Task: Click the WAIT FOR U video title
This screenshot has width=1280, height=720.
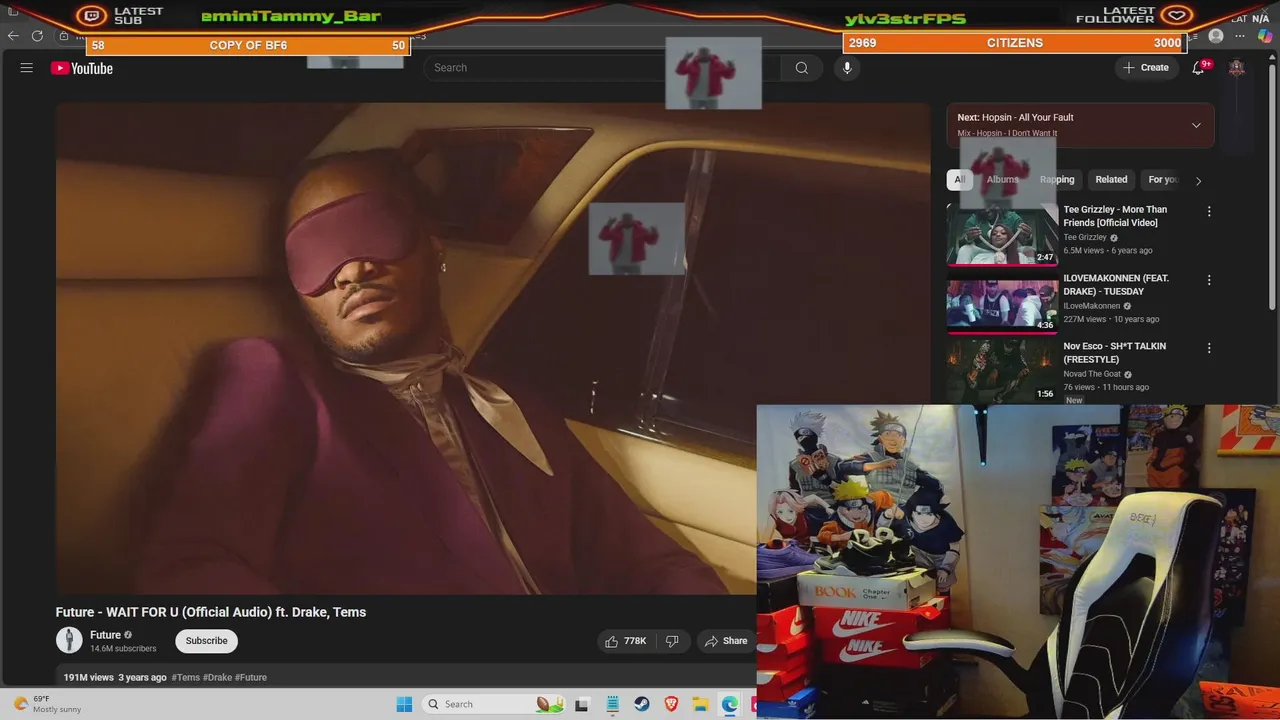Action: 211,612
